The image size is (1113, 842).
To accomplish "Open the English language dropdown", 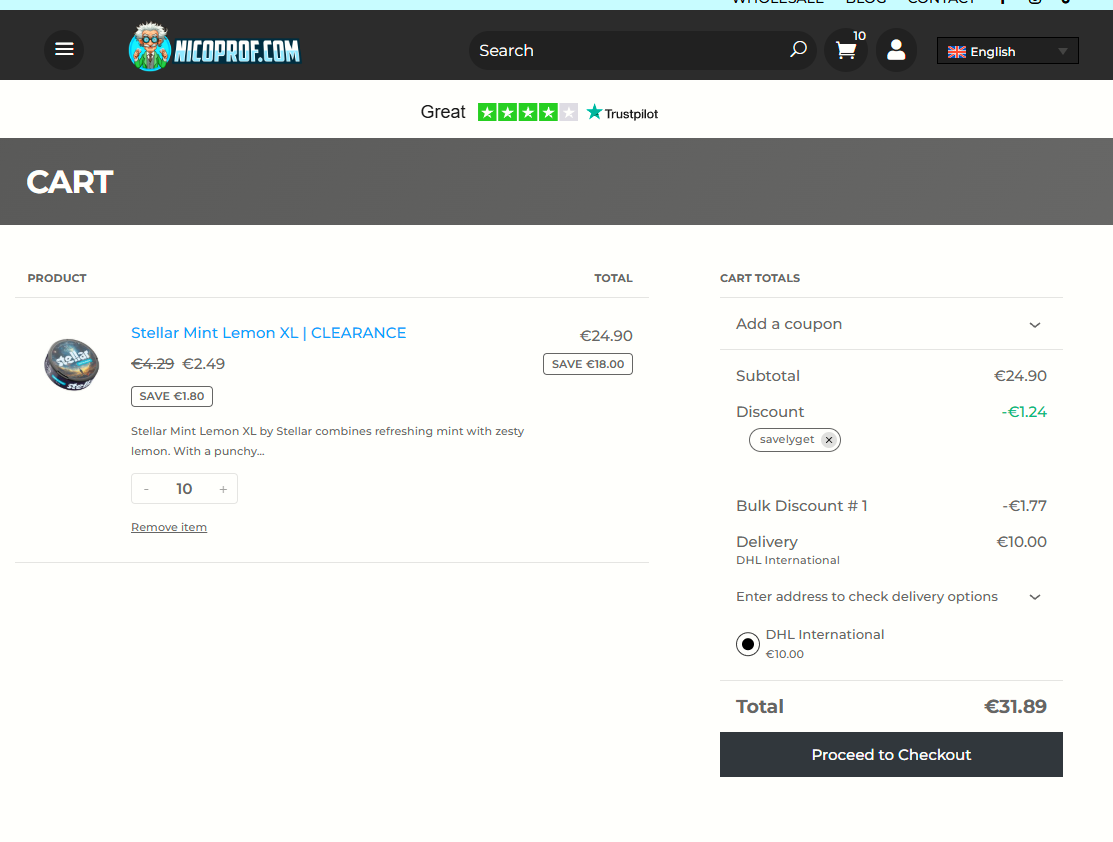I will click(1007, 51).
